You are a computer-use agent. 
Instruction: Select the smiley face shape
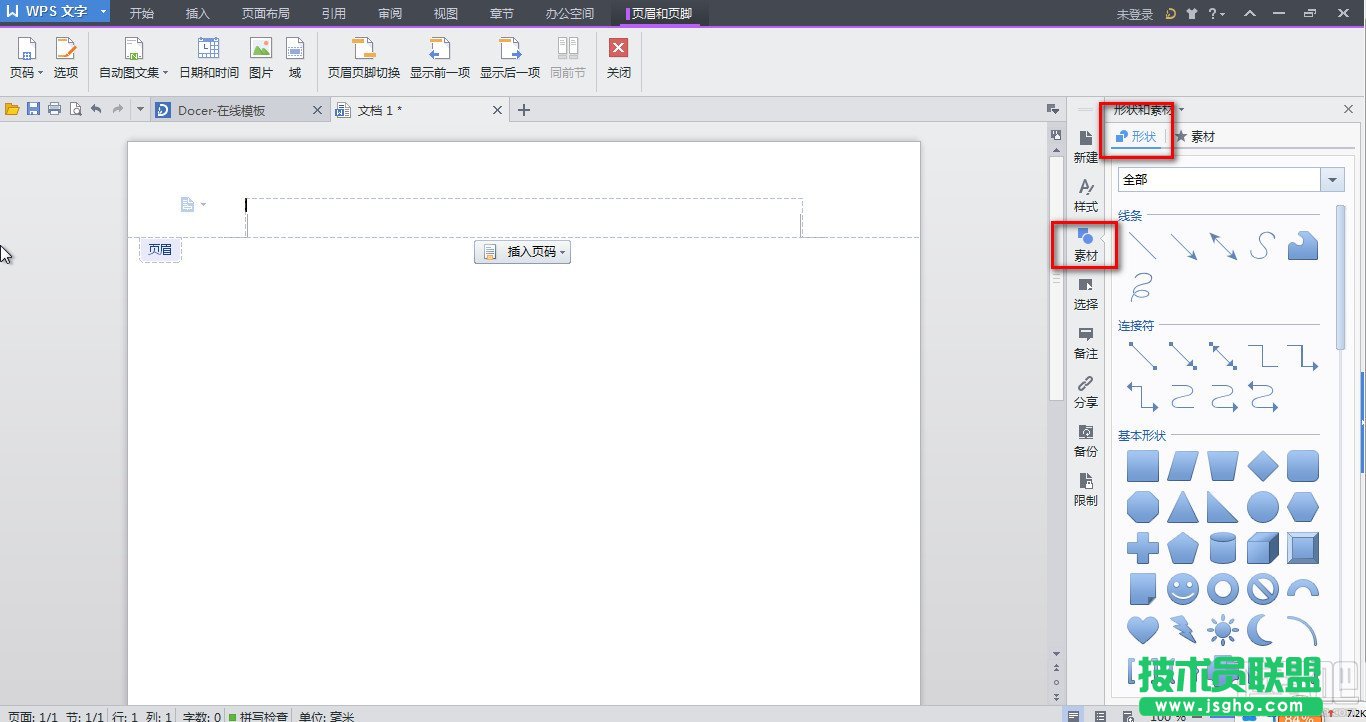[x=1182, y=589]
